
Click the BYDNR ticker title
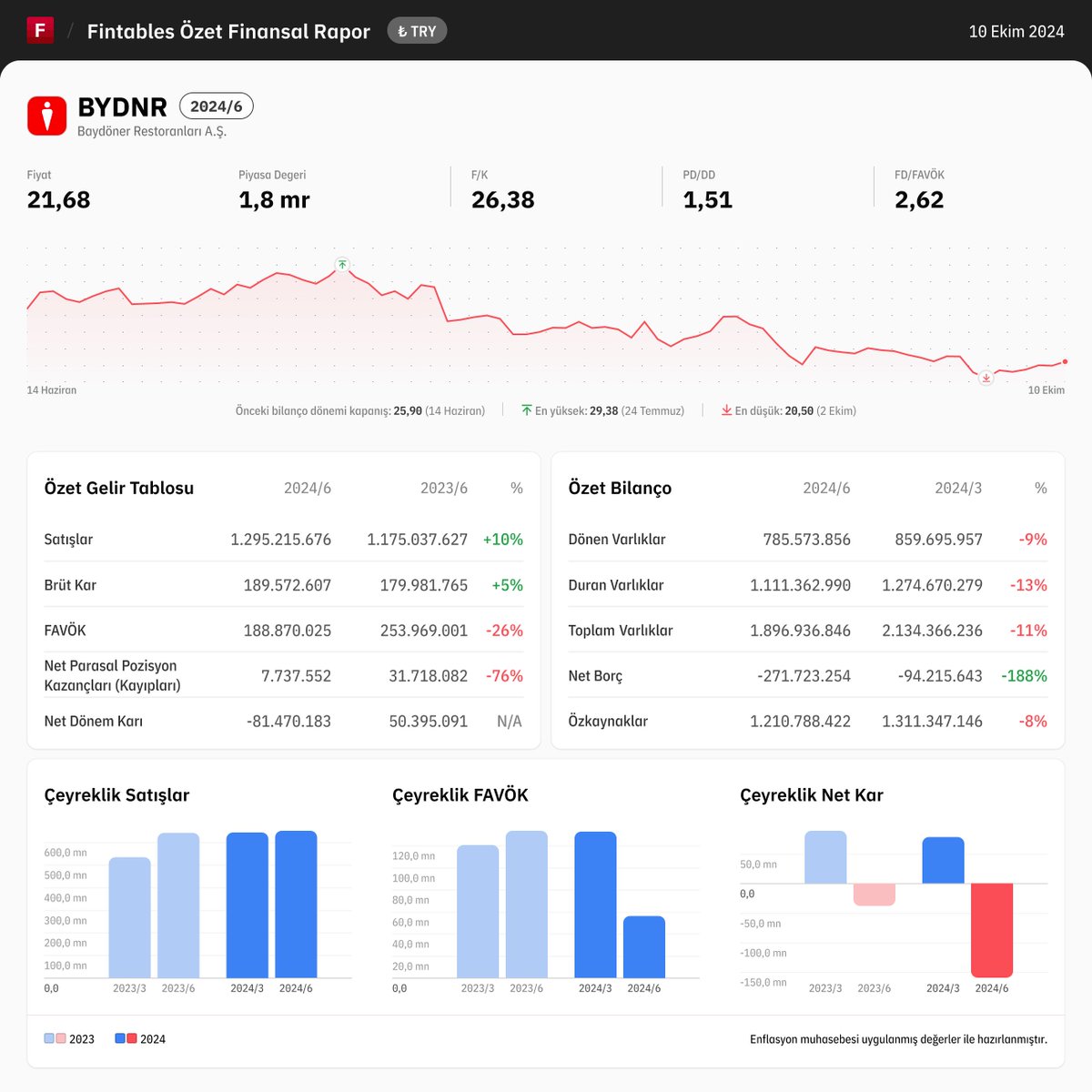coord(123,107)
